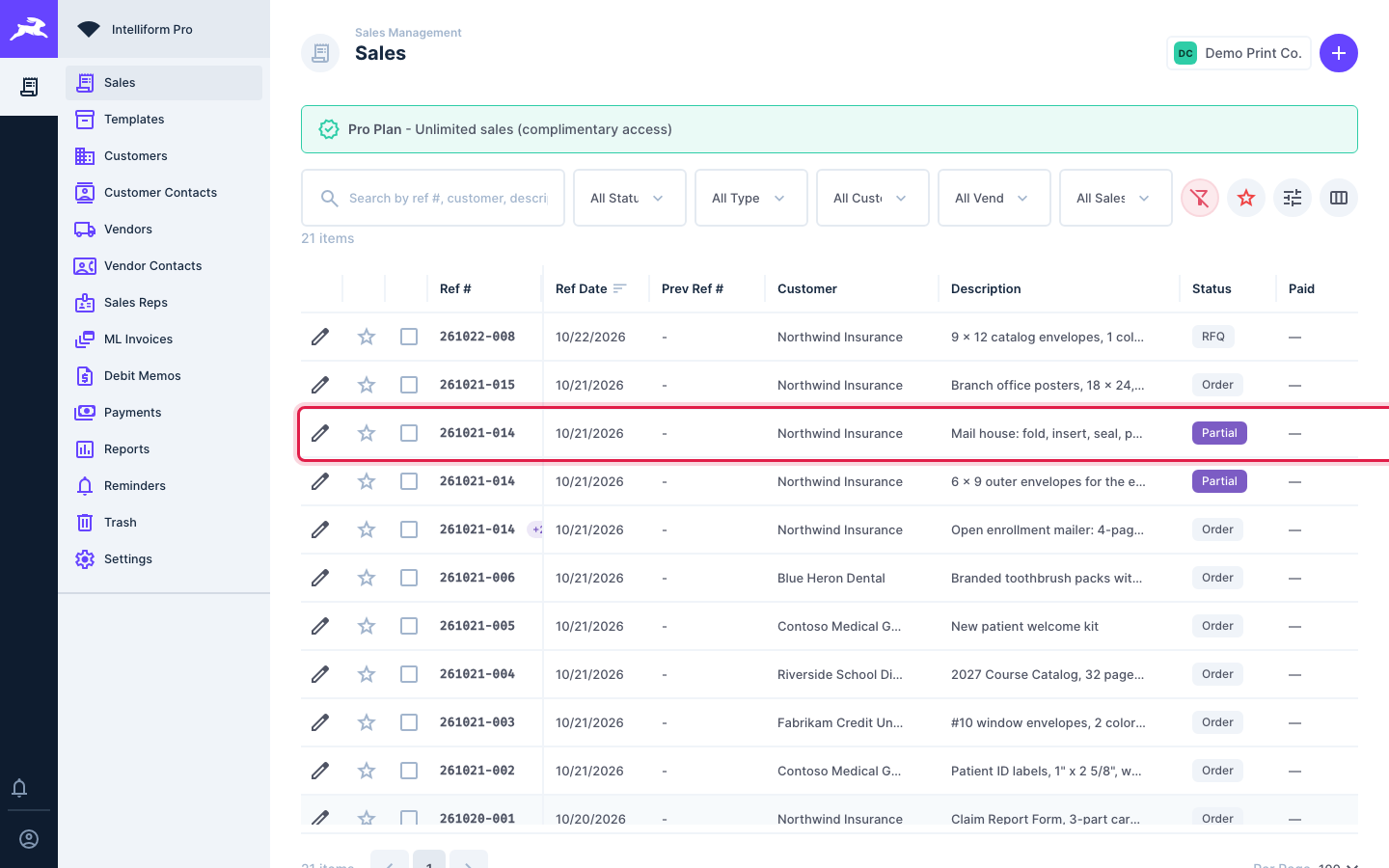Image resolution: width=1389 pixels, height=868 pixels.
Task: Sort by the Ref Date column header
Action: 590,288
